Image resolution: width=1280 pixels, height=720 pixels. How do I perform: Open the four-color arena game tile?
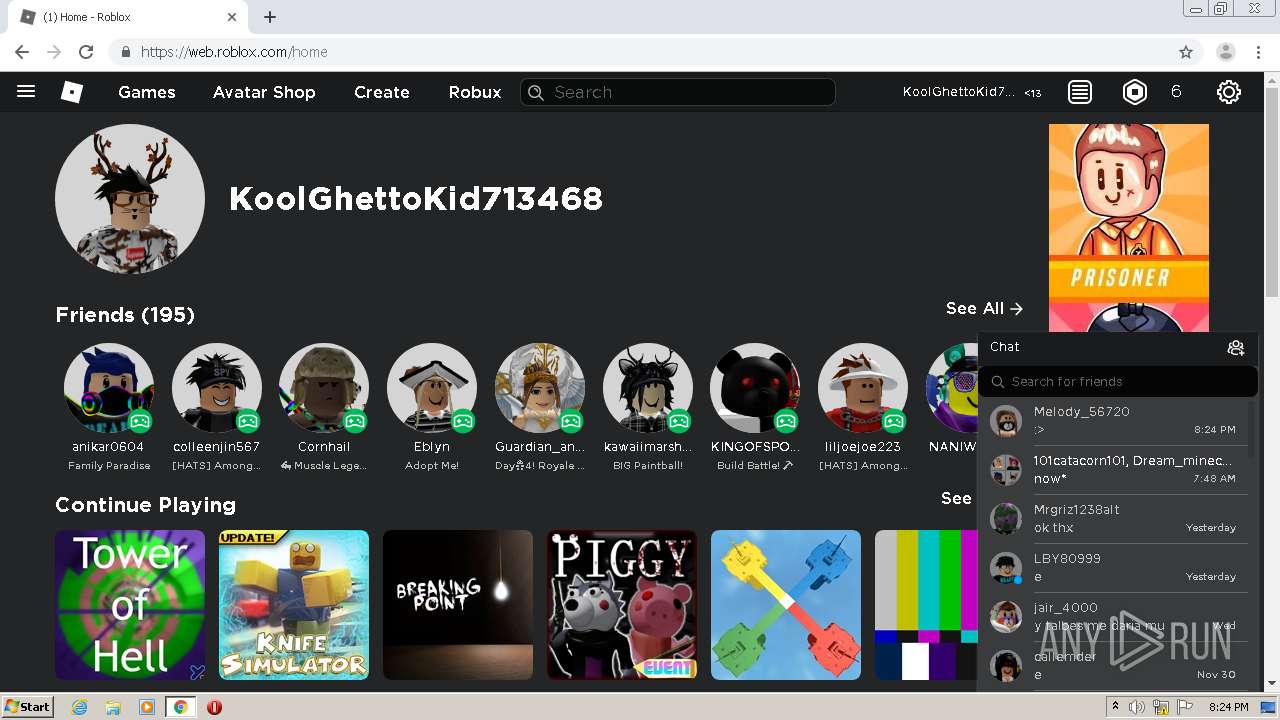pos(786,605)
